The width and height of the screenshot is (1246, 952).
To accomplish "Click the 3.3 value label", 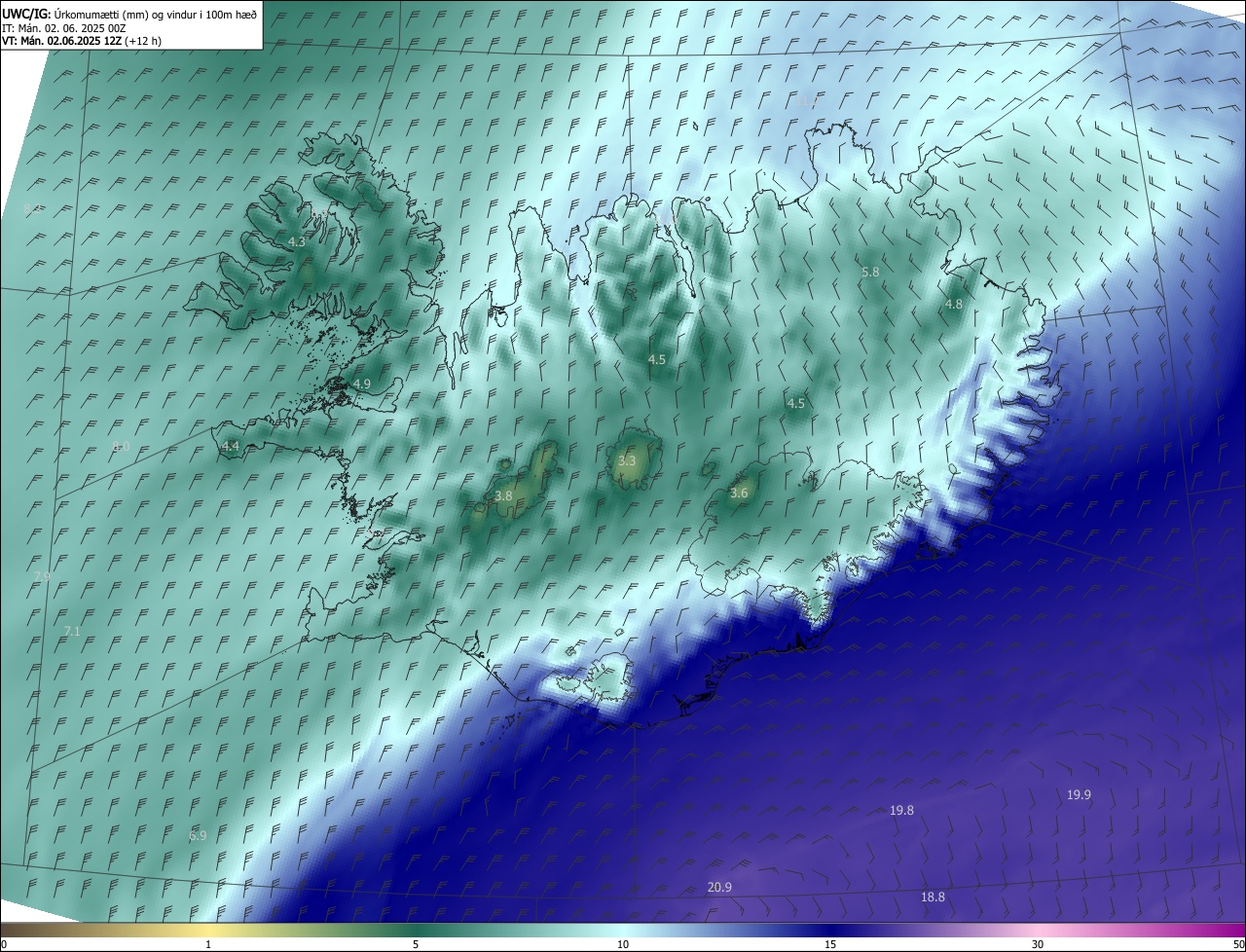I will tap(627, 460).
